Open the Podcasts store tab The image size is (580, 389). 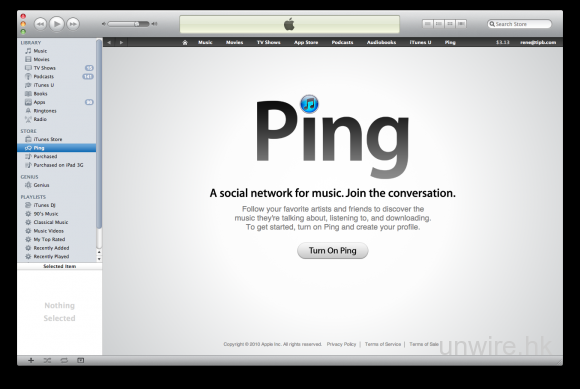tap(342, 43)
